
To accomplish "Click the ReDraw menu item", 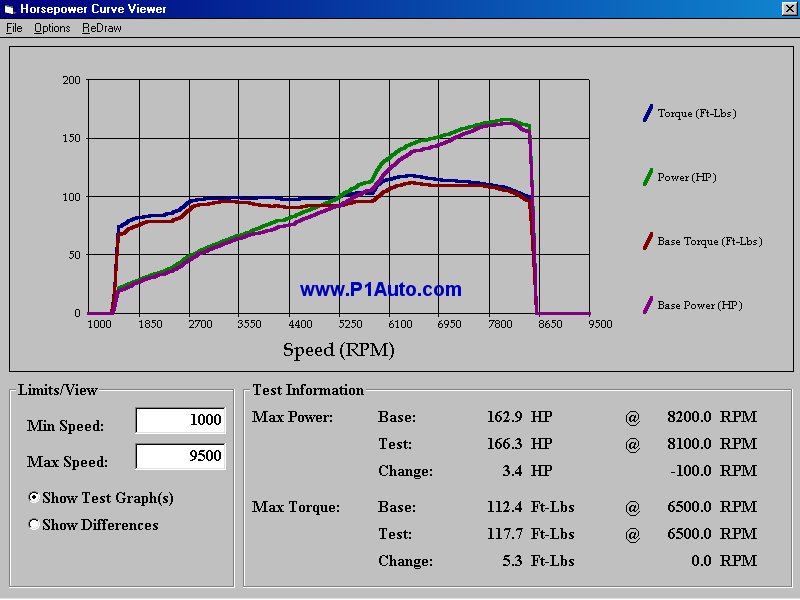I will (102, 28).
